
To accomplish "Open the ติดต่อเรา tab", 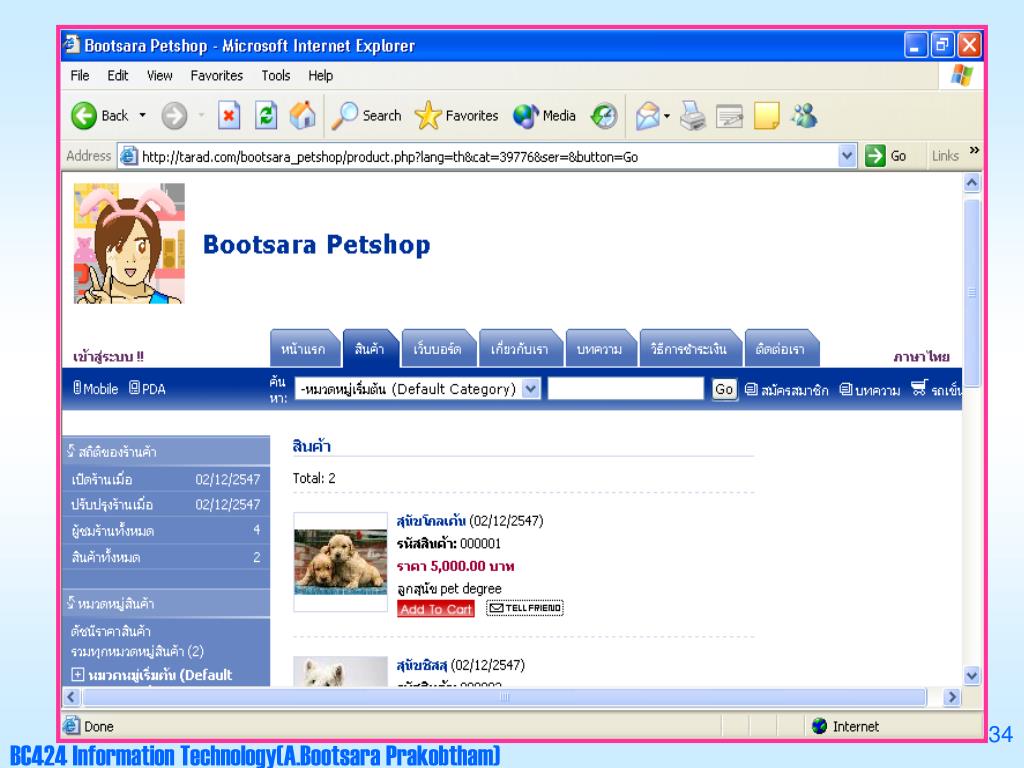I will click(780, 348).
